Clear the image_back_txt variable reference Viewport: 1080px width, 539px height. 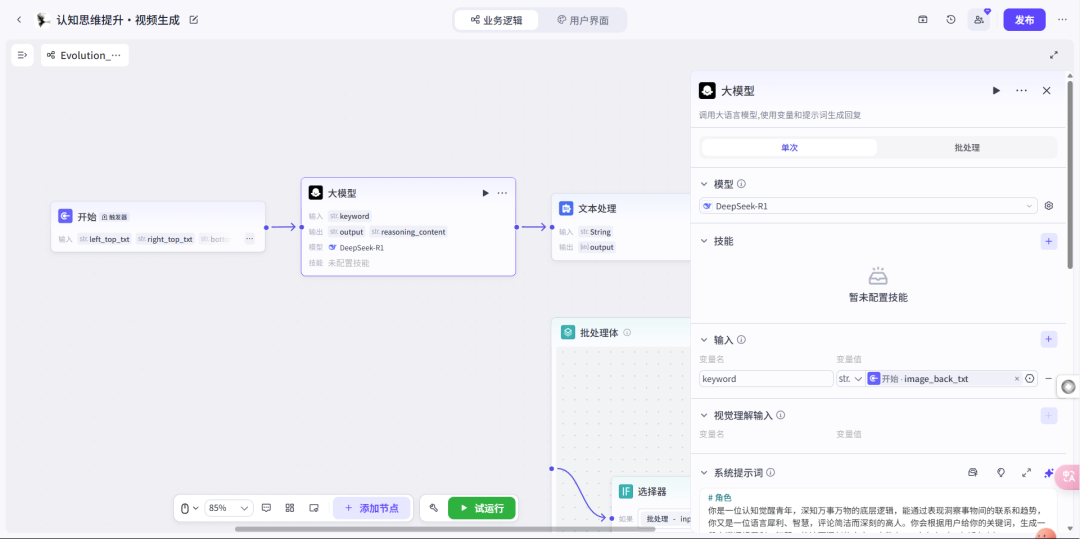(1017, 379)
